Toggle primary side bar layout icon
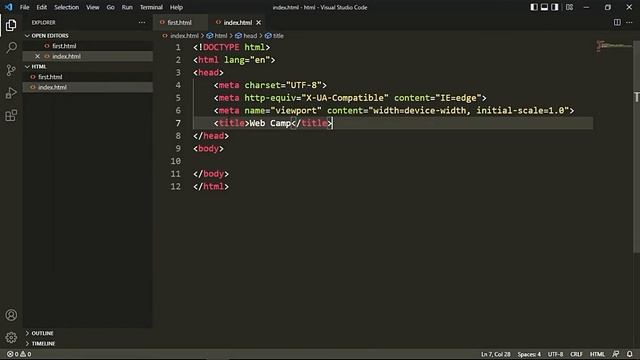 [x=534, y=7]
